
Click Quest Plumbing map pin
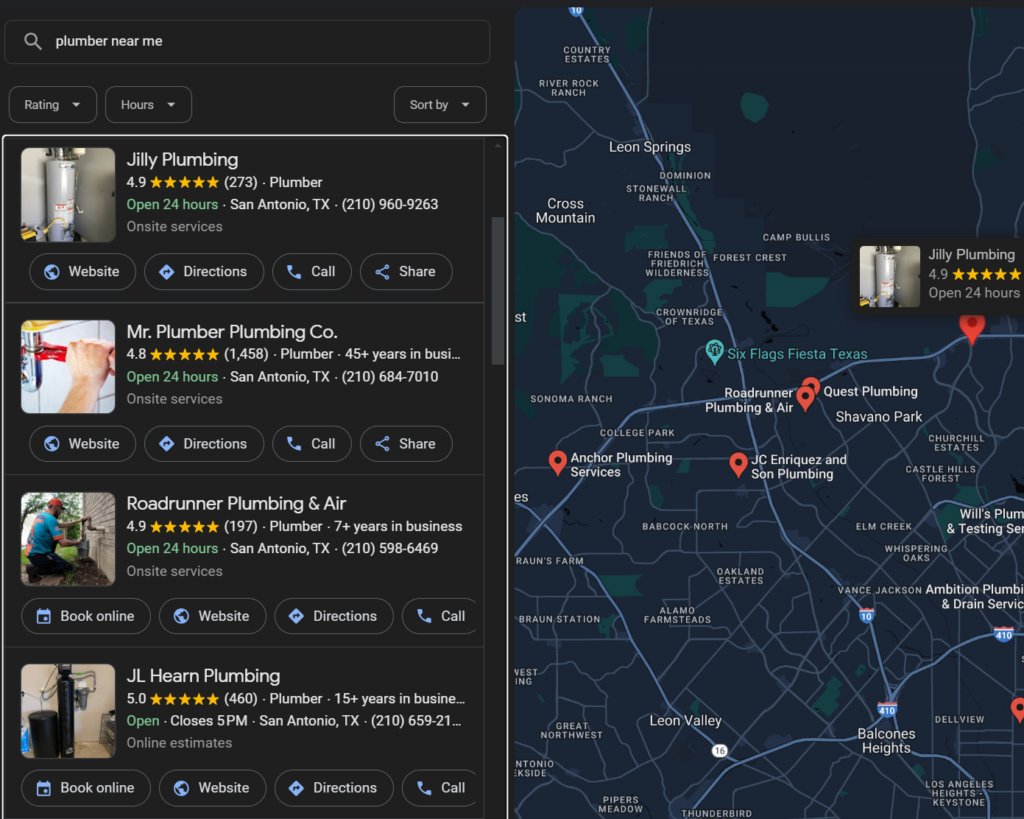tap(812, 383)
